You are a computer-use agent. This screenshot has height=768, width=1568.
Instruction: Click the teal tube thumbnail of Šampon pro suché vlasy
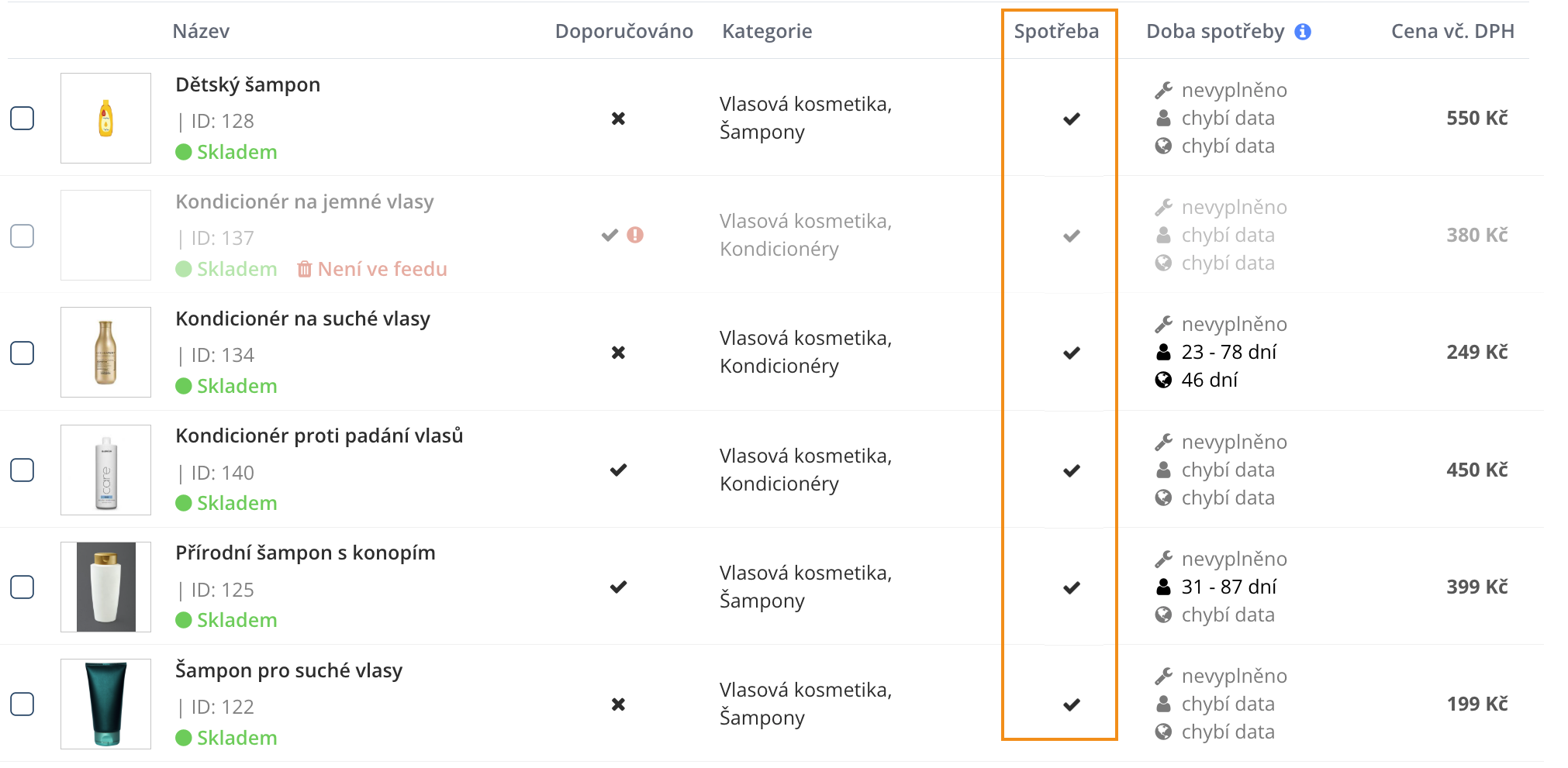pyautogui.click(x=106, y=704)
